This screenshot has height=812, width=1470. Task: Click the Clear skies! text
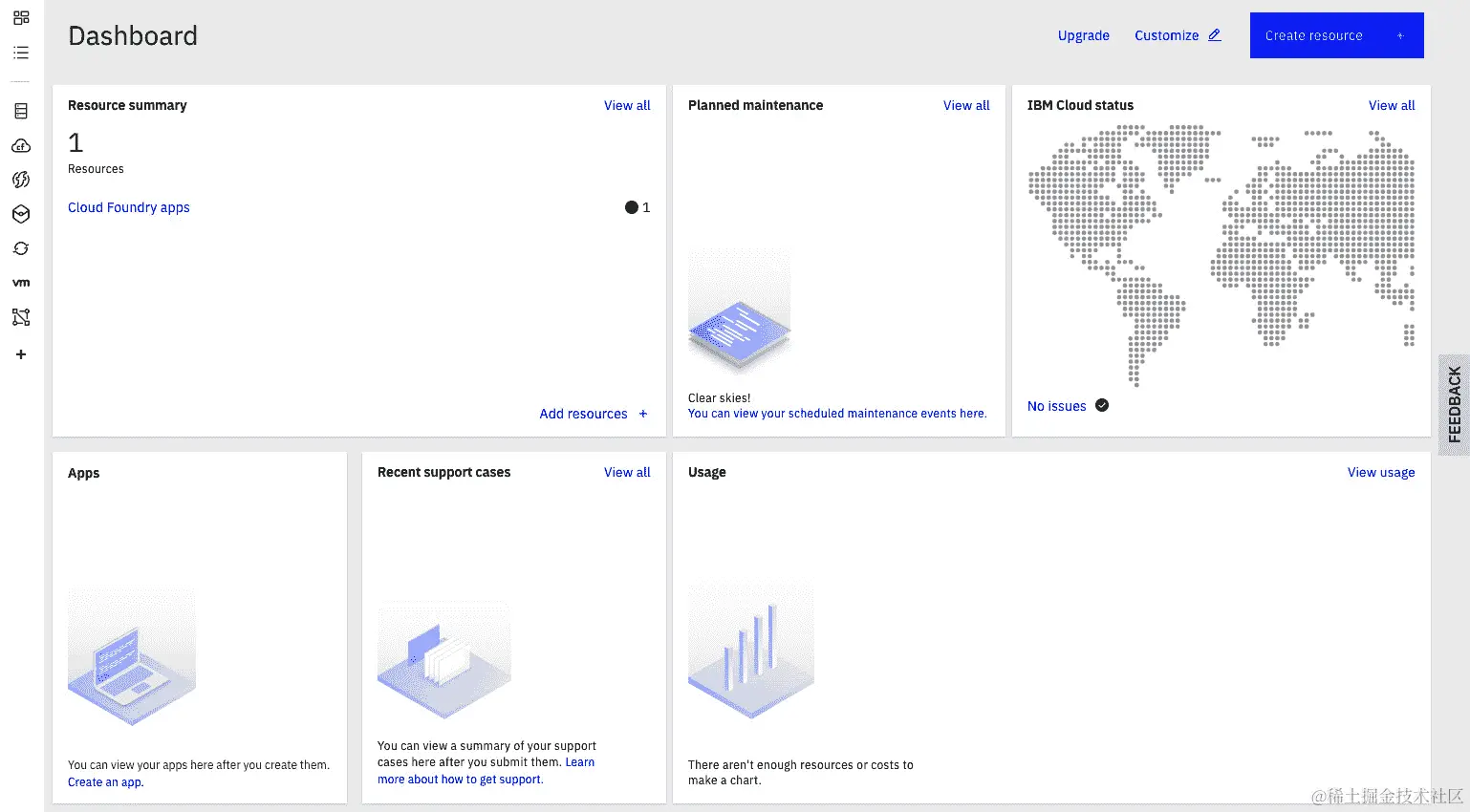tap(720, 397)
